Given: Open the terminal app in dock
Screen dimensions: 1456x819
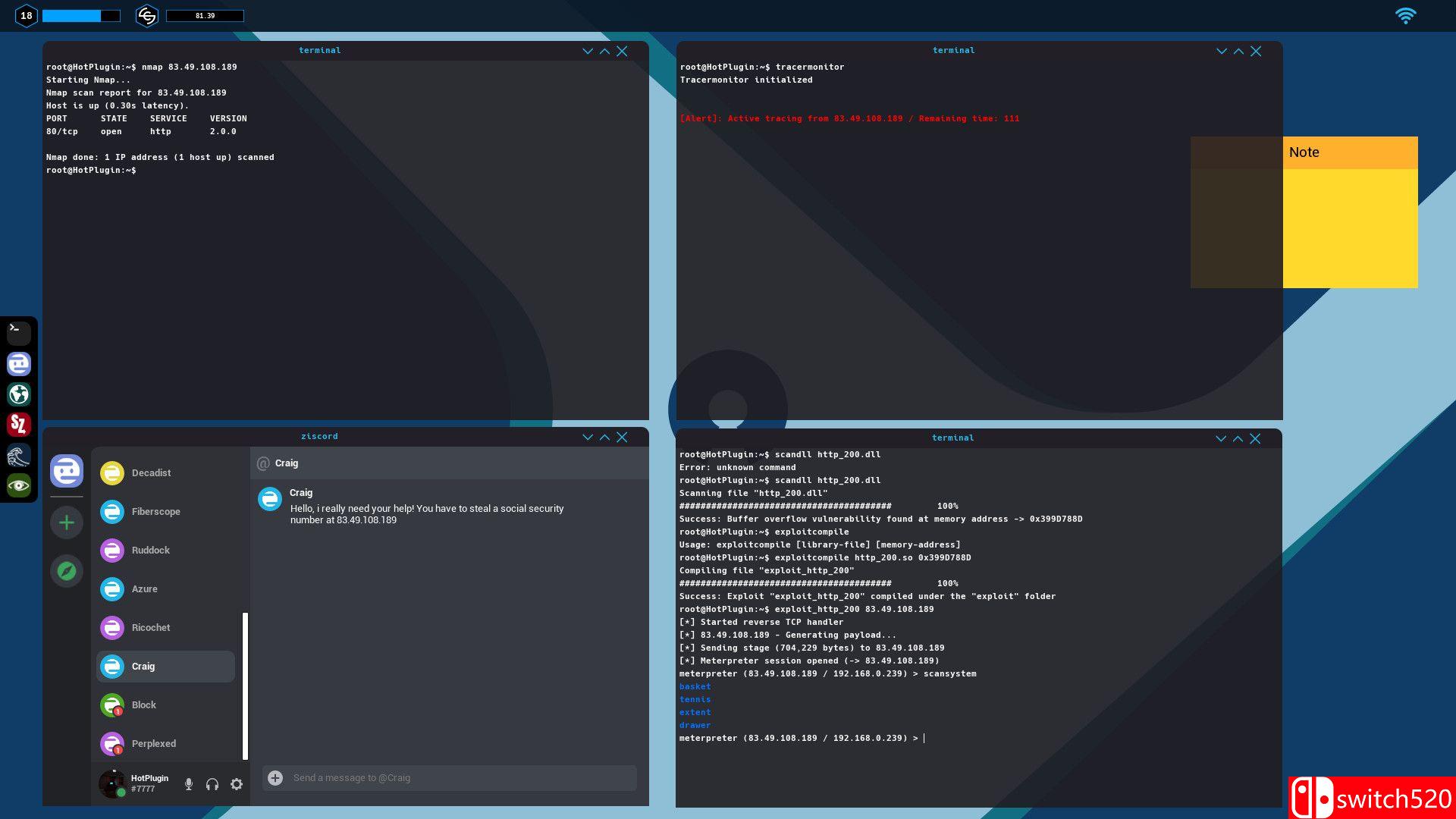Looking at the screenshot, I should 19,333.
